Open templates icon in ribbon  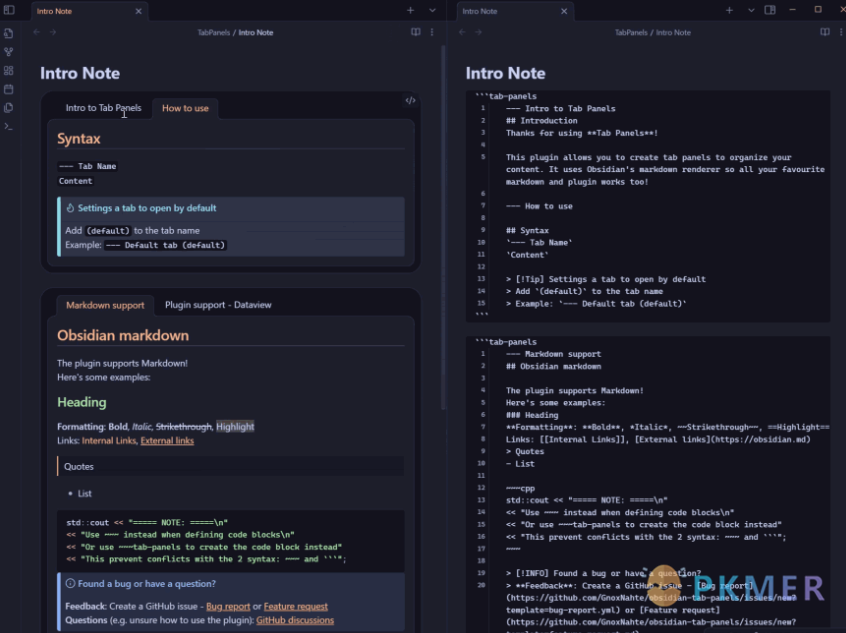coord(9,108)
